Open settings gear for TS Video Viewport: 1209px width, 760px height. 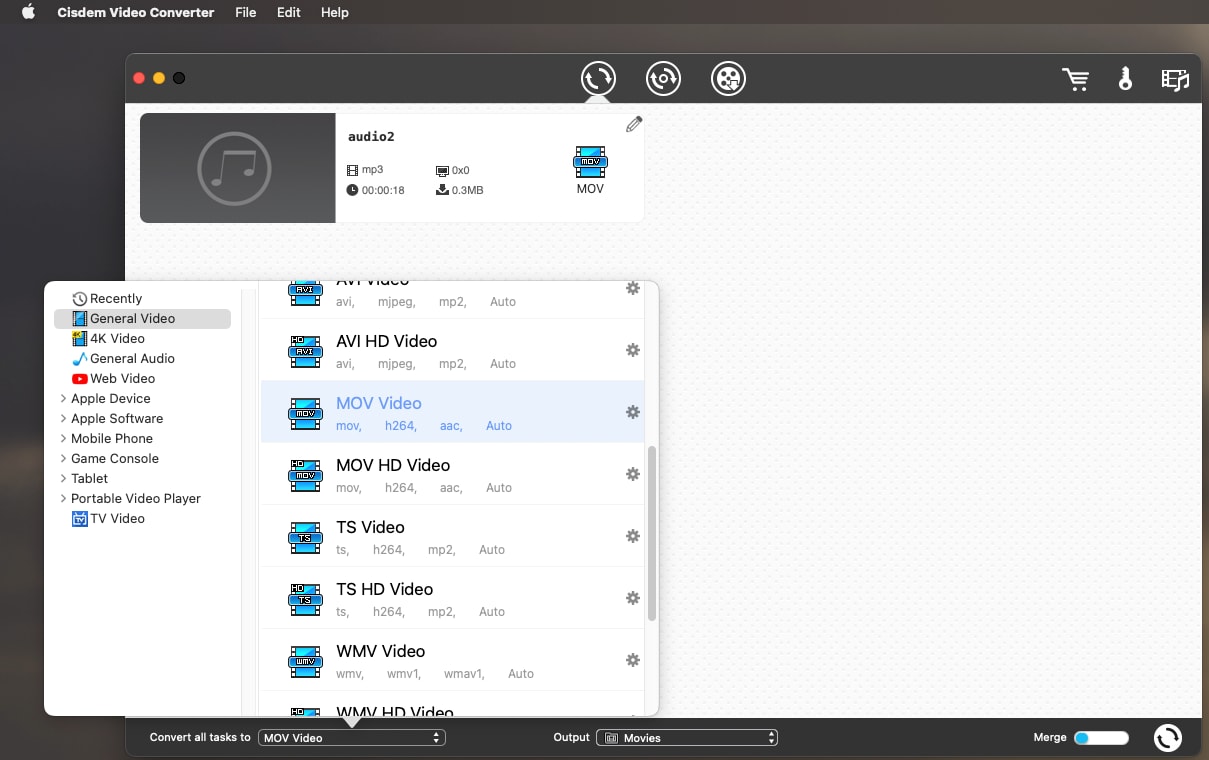[633, 536]
